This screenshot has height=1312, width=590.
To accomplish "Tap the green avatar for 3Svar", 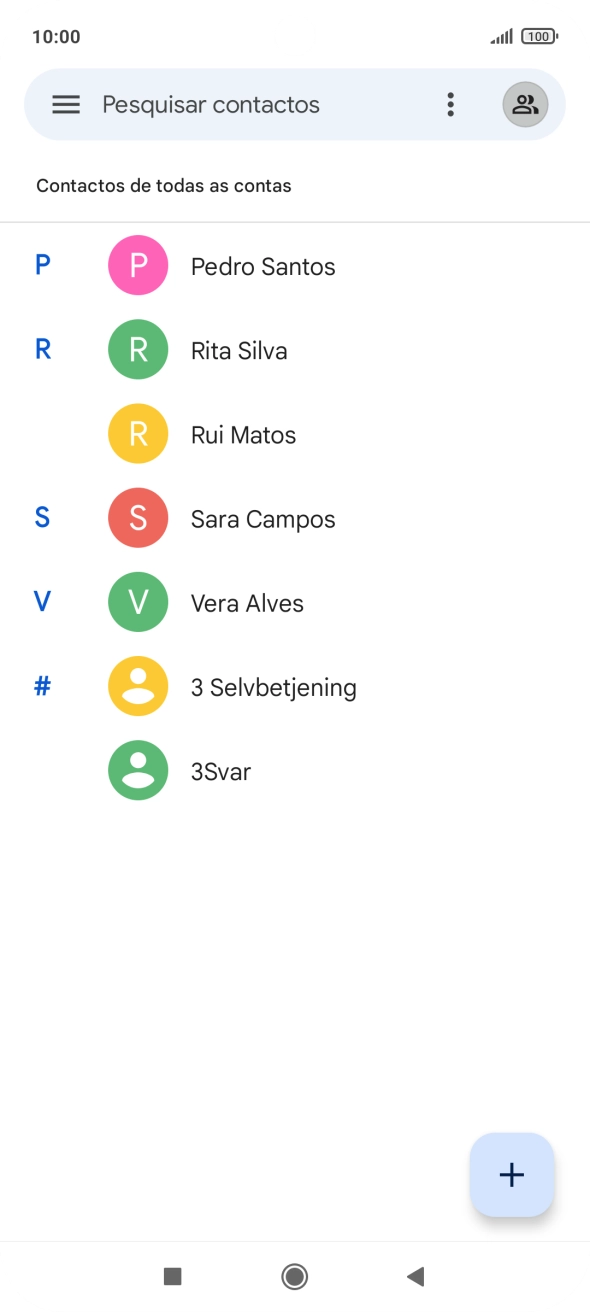I will point(138,770).
